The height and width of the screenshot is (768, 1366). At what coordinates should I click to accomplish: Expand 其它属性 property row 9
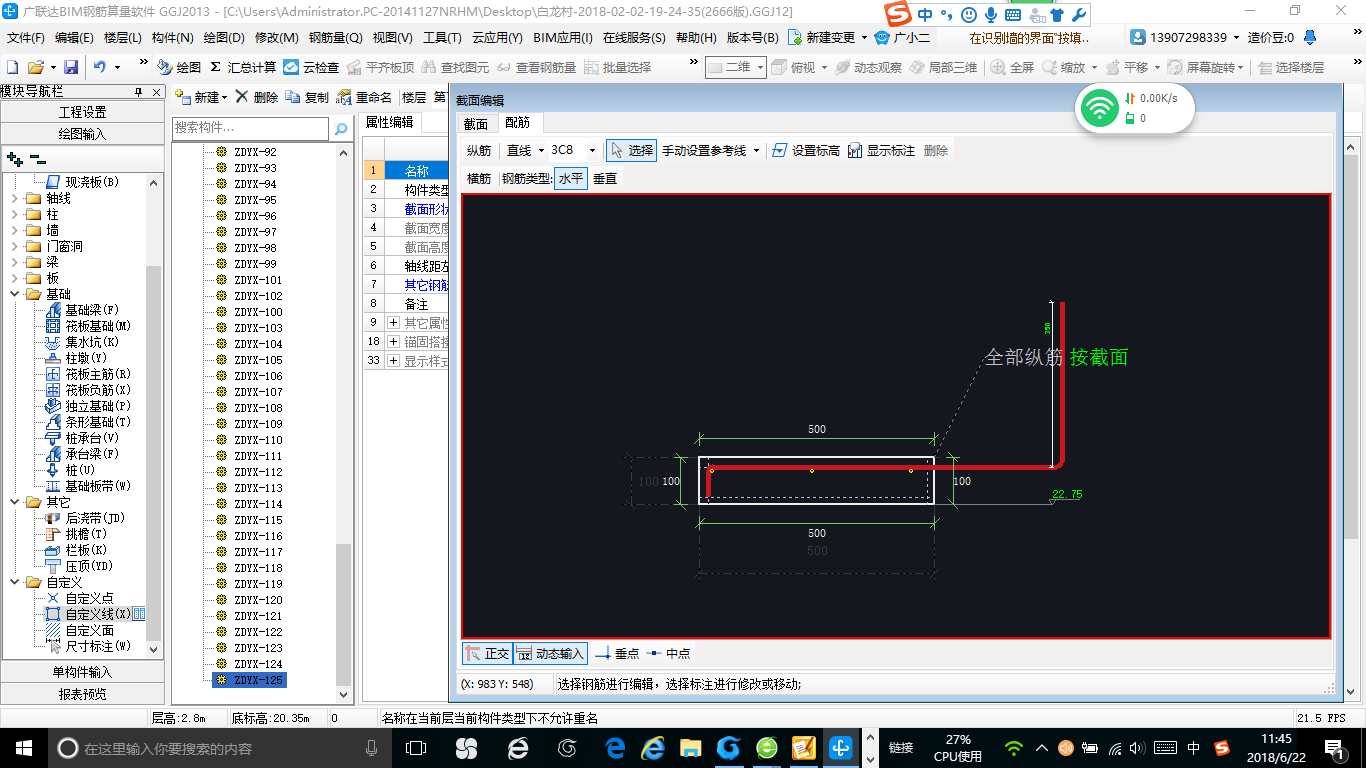pyautogui.click(x=393, y=322)
